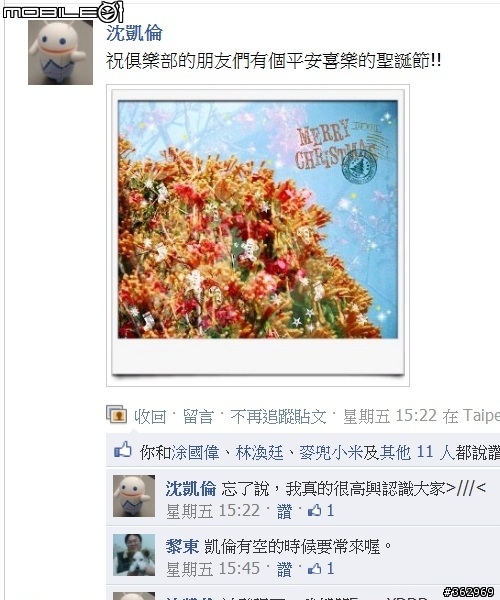Open 麥兜小米's profile link
Image resolution: width=500 pixels, height=600 pixels.
(x=331, y=453)
